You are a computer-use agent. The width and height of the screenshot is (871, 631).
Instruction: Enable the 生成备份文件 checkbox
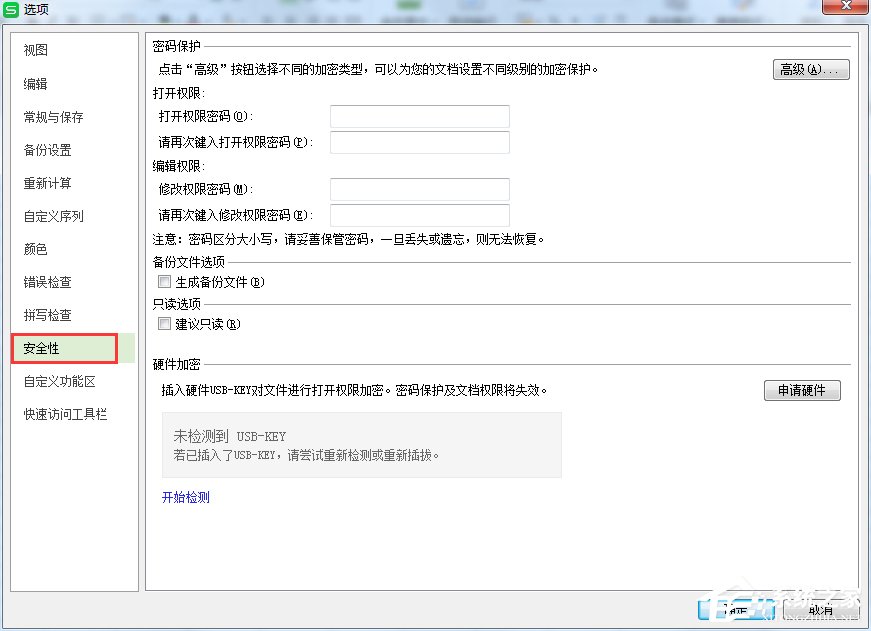point(164,281)
